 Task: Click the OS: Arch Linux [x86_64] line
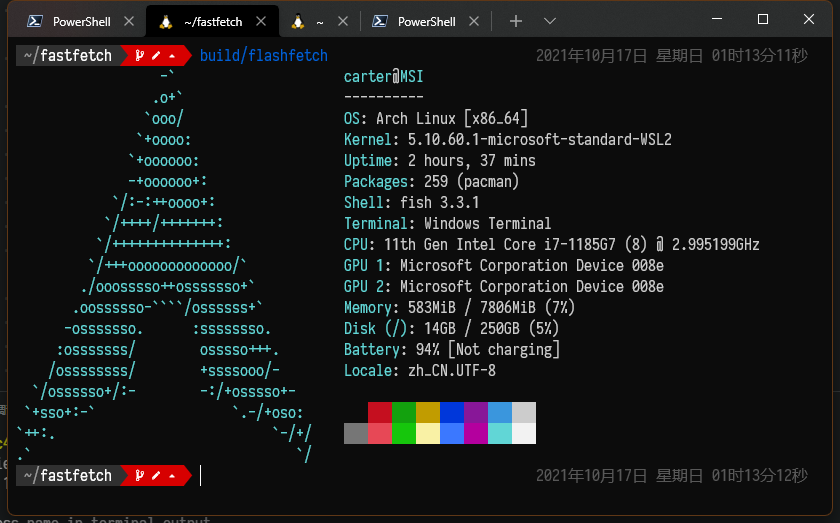pos(436,118)
